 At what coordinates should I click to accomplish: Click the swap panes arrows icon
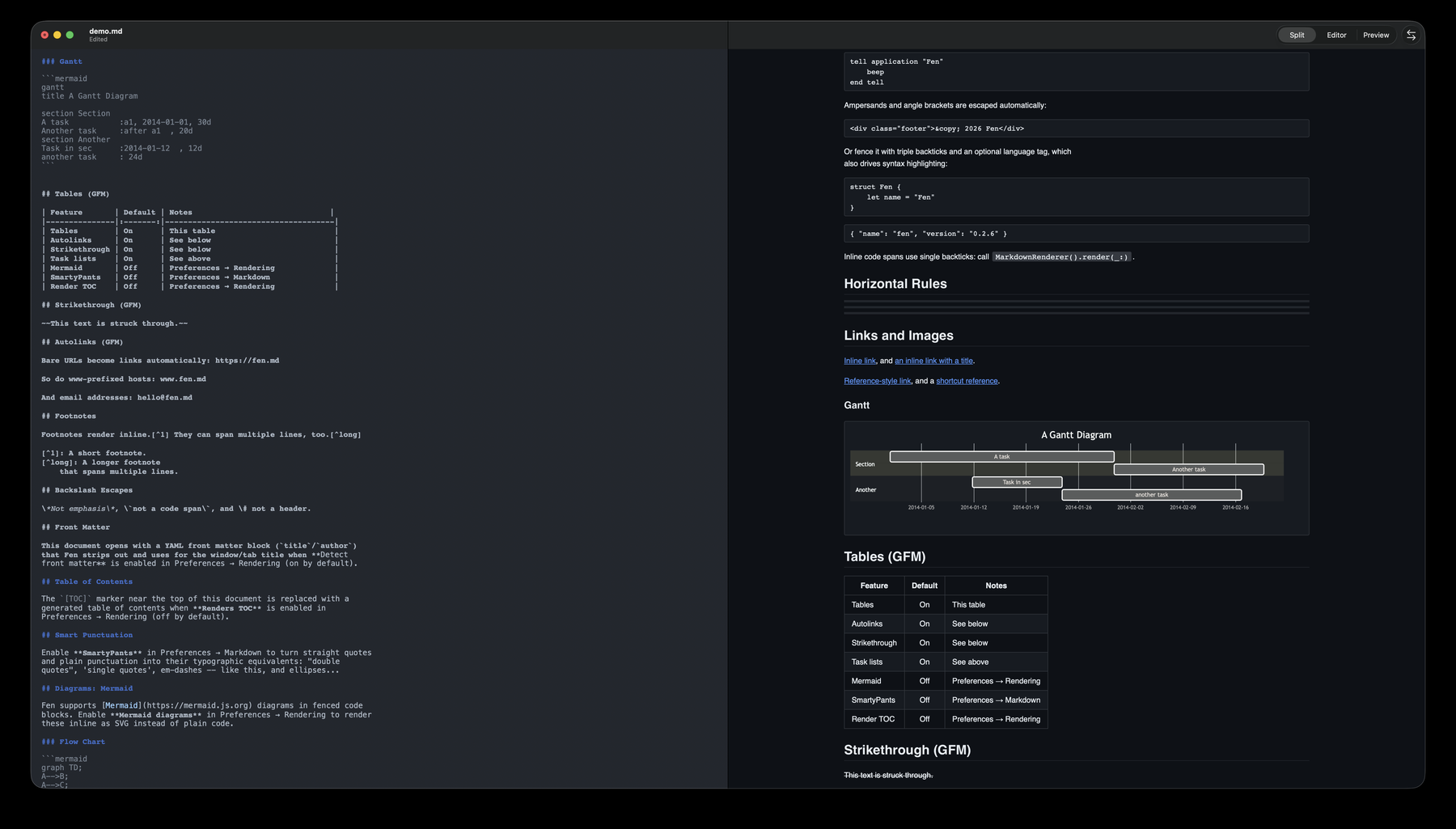point(1412,35)
